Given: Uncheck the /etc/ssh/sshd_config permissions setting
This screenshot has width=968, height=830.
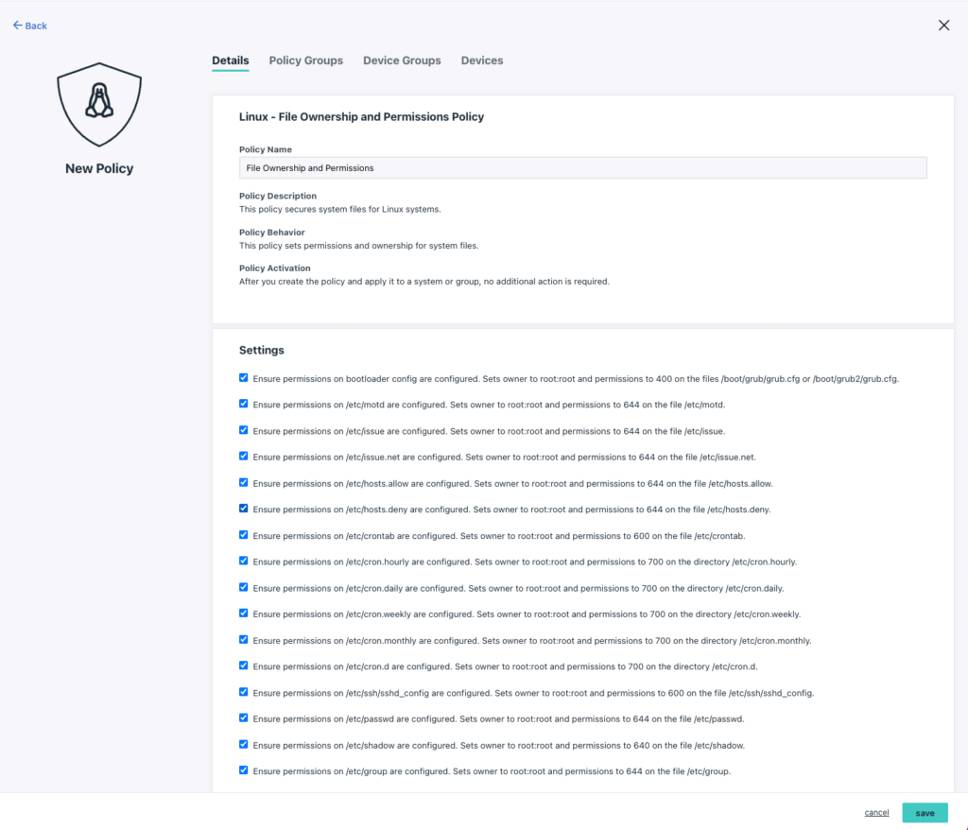Looking at the screenshot, I should click(x=243, y=693).
